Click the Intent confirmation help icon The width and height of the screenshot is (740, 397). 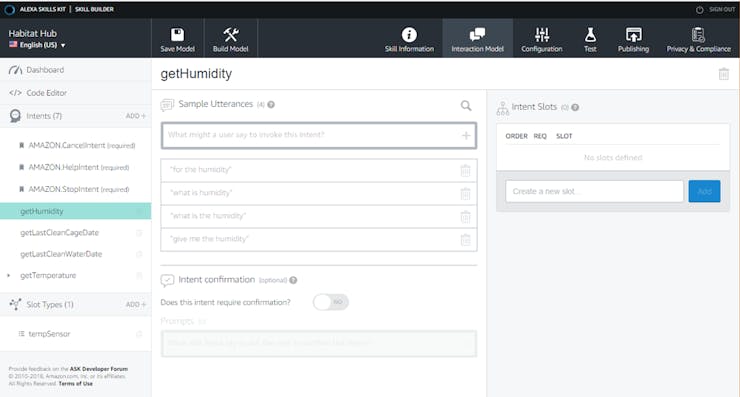point(293,280)
